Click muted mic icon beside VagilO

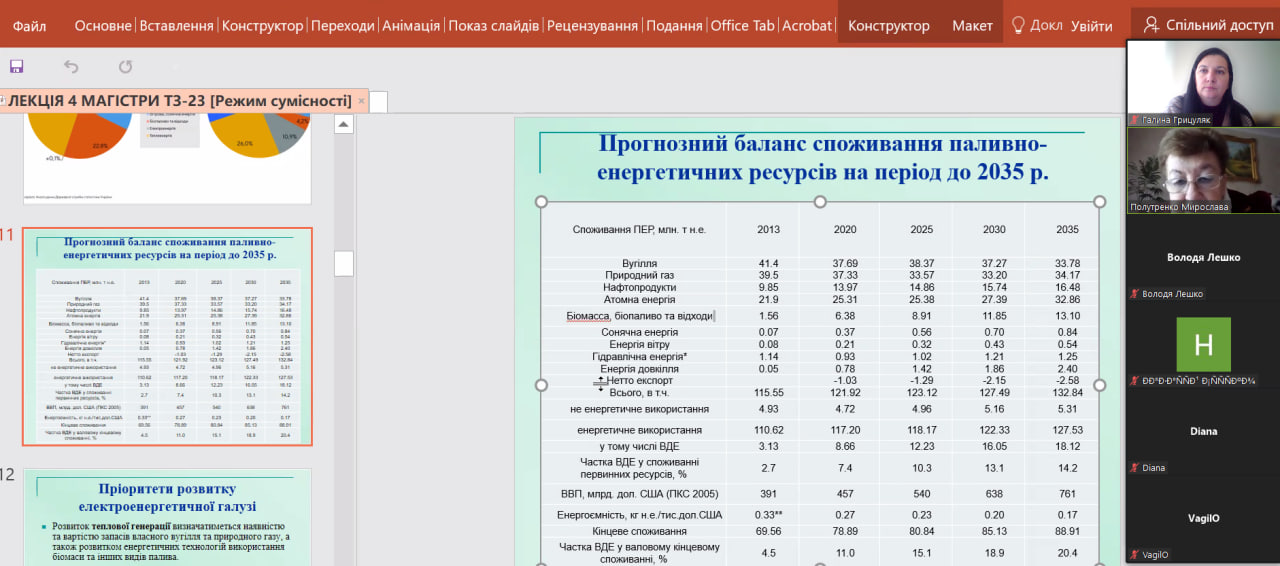[x=1135, y=555]
